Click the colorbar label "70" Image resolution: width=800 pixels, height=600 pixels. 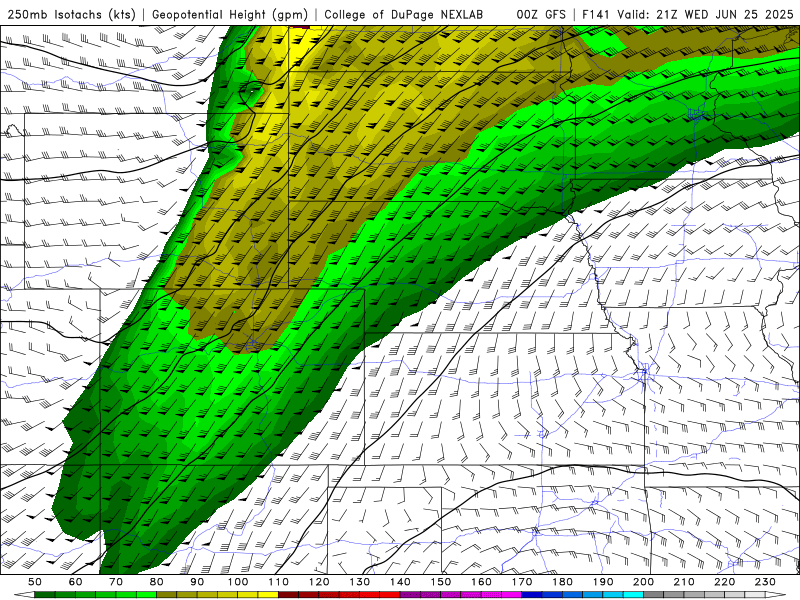coord(116,582)
